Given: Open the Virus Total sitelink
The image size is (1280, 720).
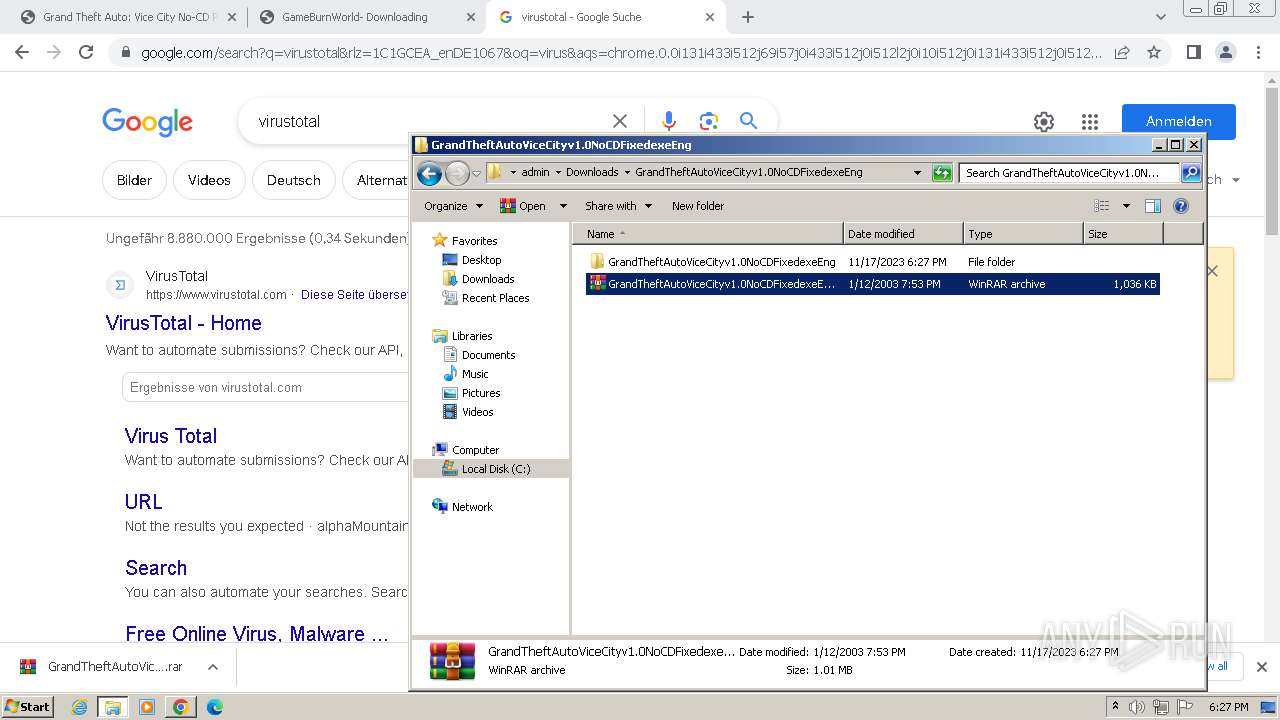Looking at the screenshot, I should pos(171,436).
